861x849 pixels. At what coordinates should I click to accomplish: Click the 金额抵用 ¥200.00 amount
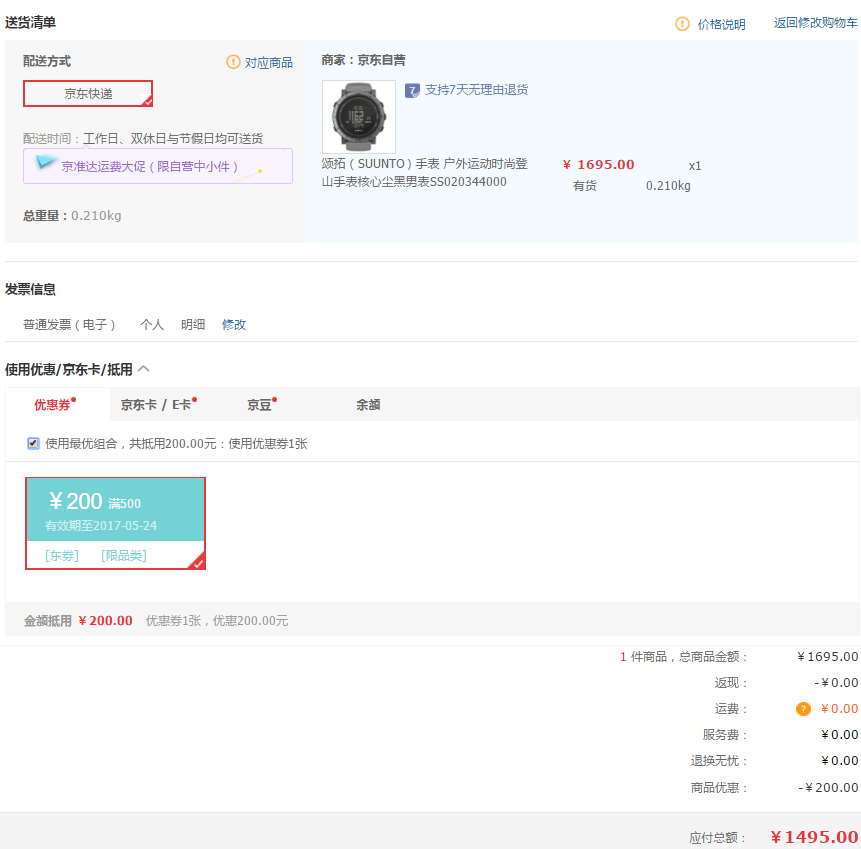[x=105, y=621]
